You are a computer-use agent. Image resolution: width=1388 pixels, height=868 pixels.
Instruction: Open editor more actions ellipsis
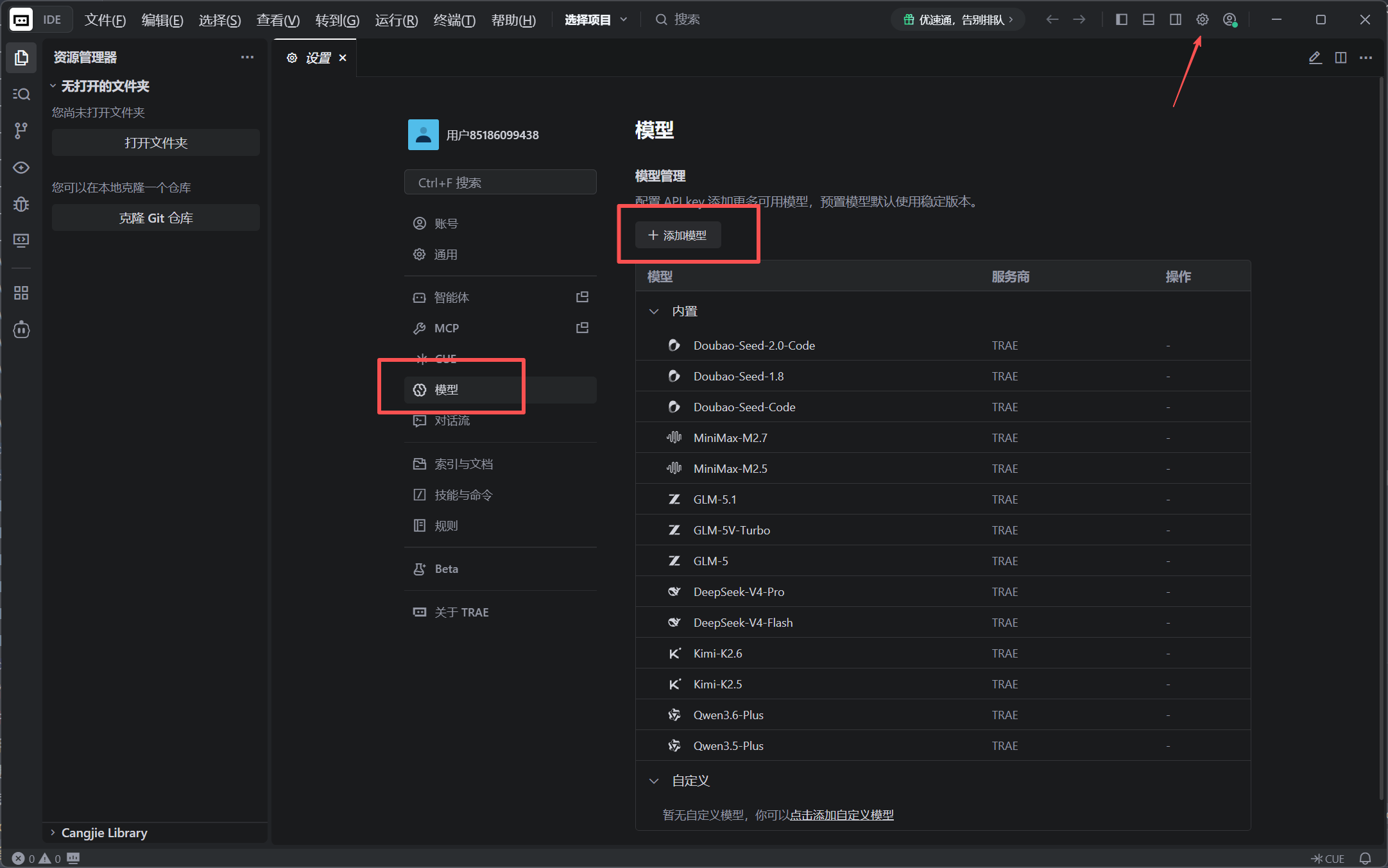[x=1366, y=58]
